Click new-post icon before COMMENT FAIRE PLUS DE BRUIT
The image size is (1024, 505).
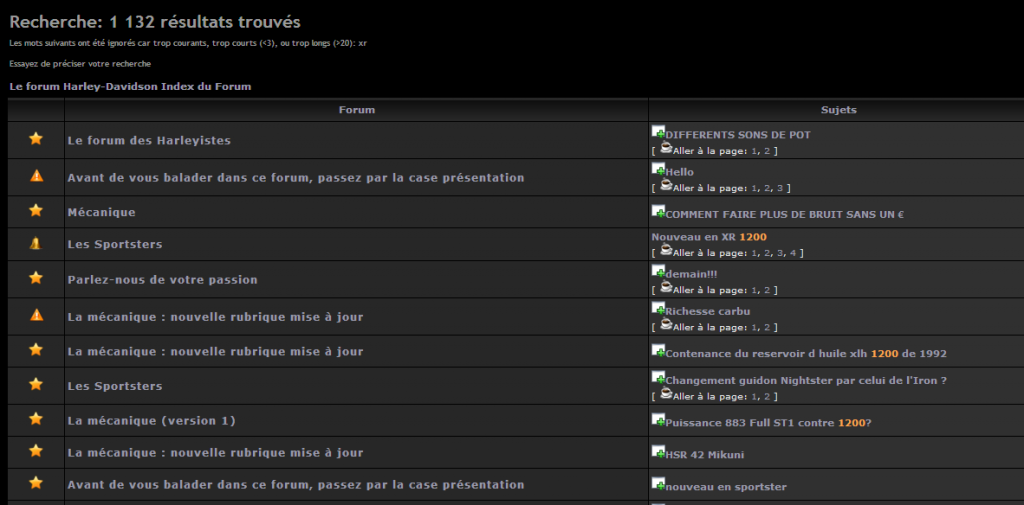pyautogui.click(x=658, y=212)
